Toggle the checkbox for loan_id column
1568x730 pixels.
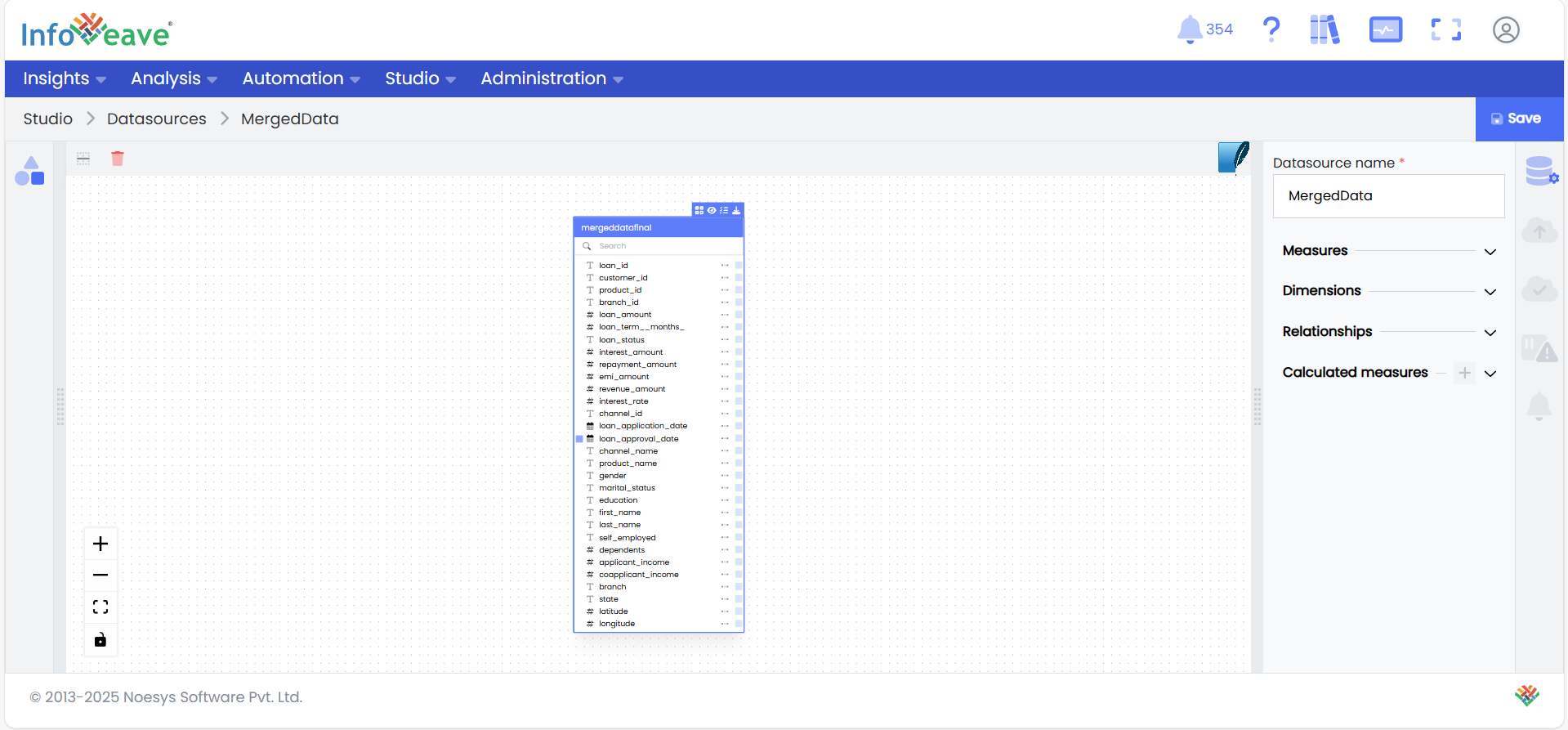(x=739, y=266)
